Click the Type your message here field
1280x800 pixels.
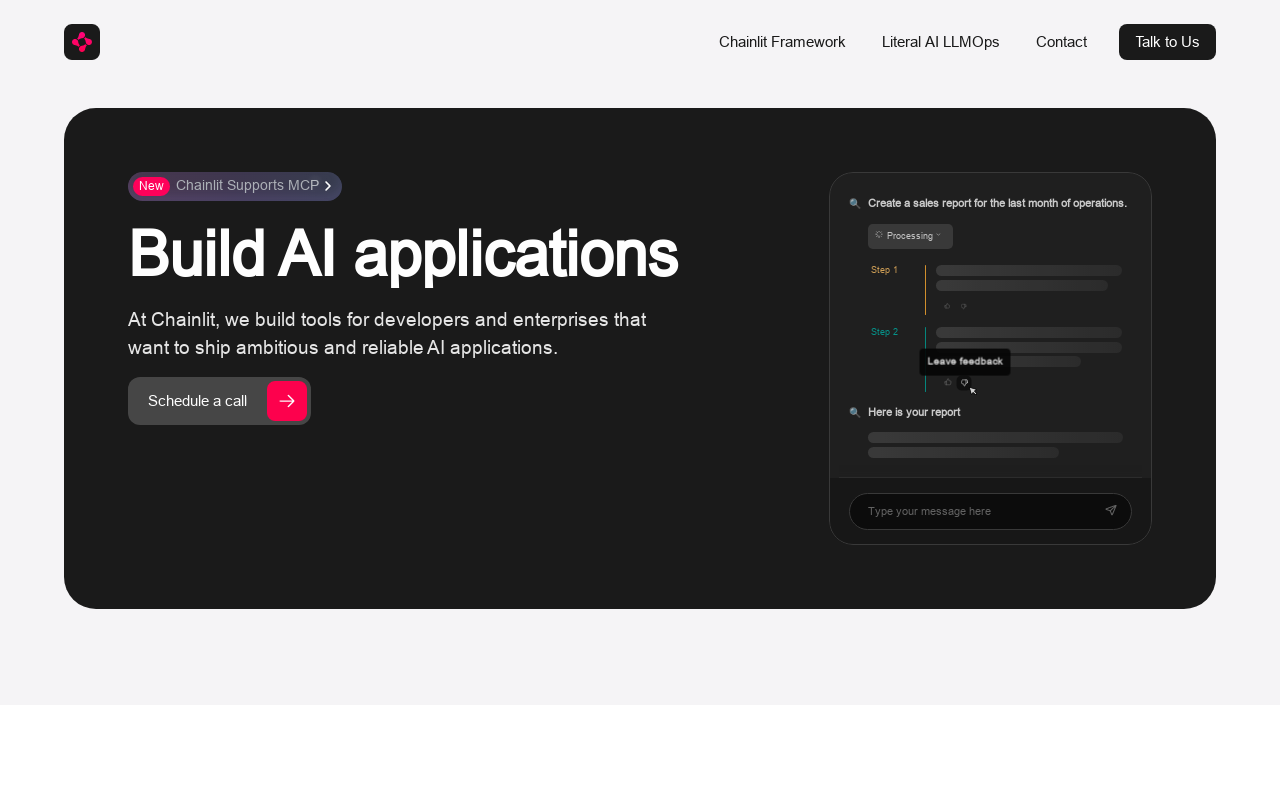click(x=990, y=511)
